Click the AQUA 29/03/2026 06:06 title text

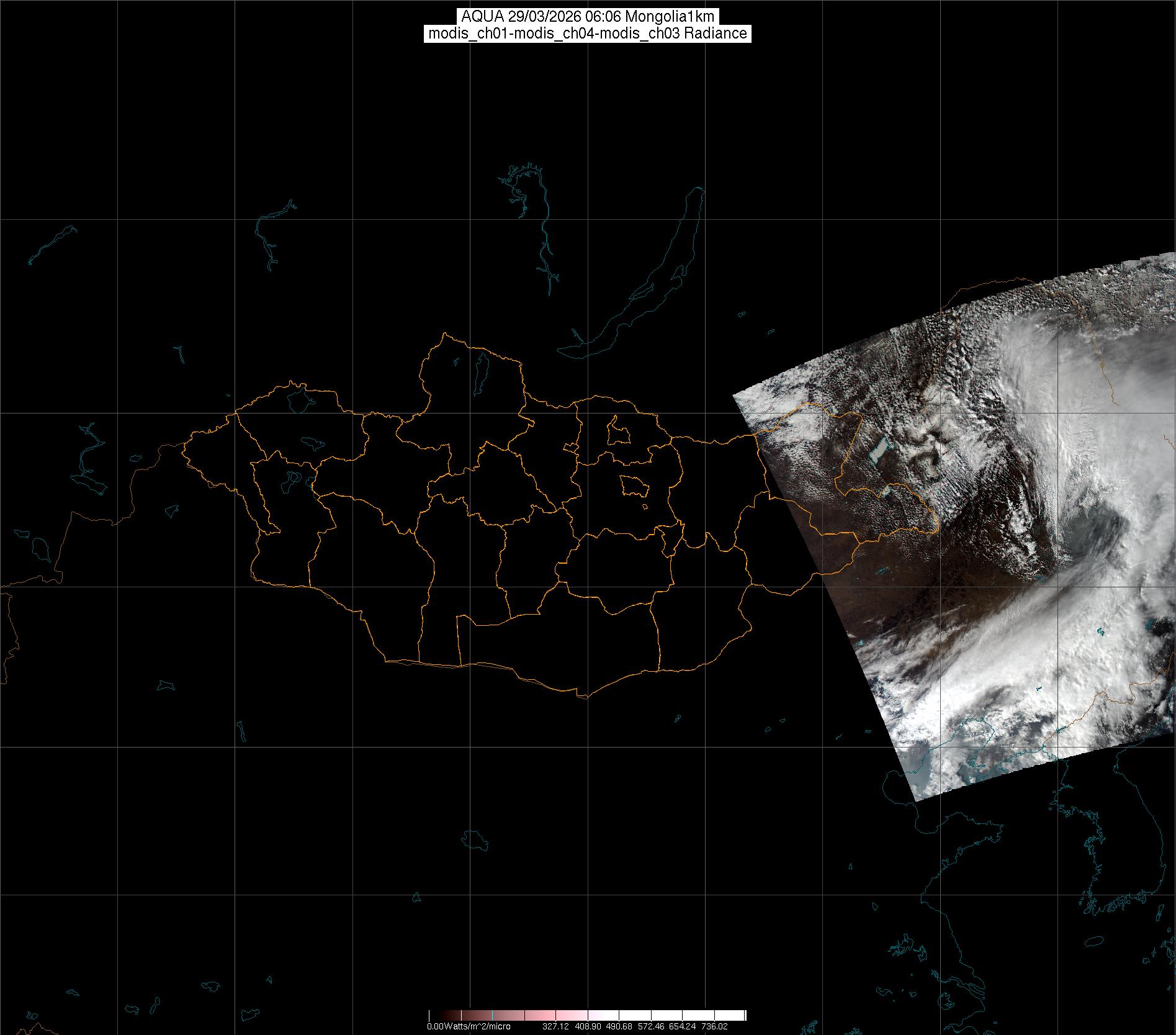pyautogui.click(x=587, y=17)
